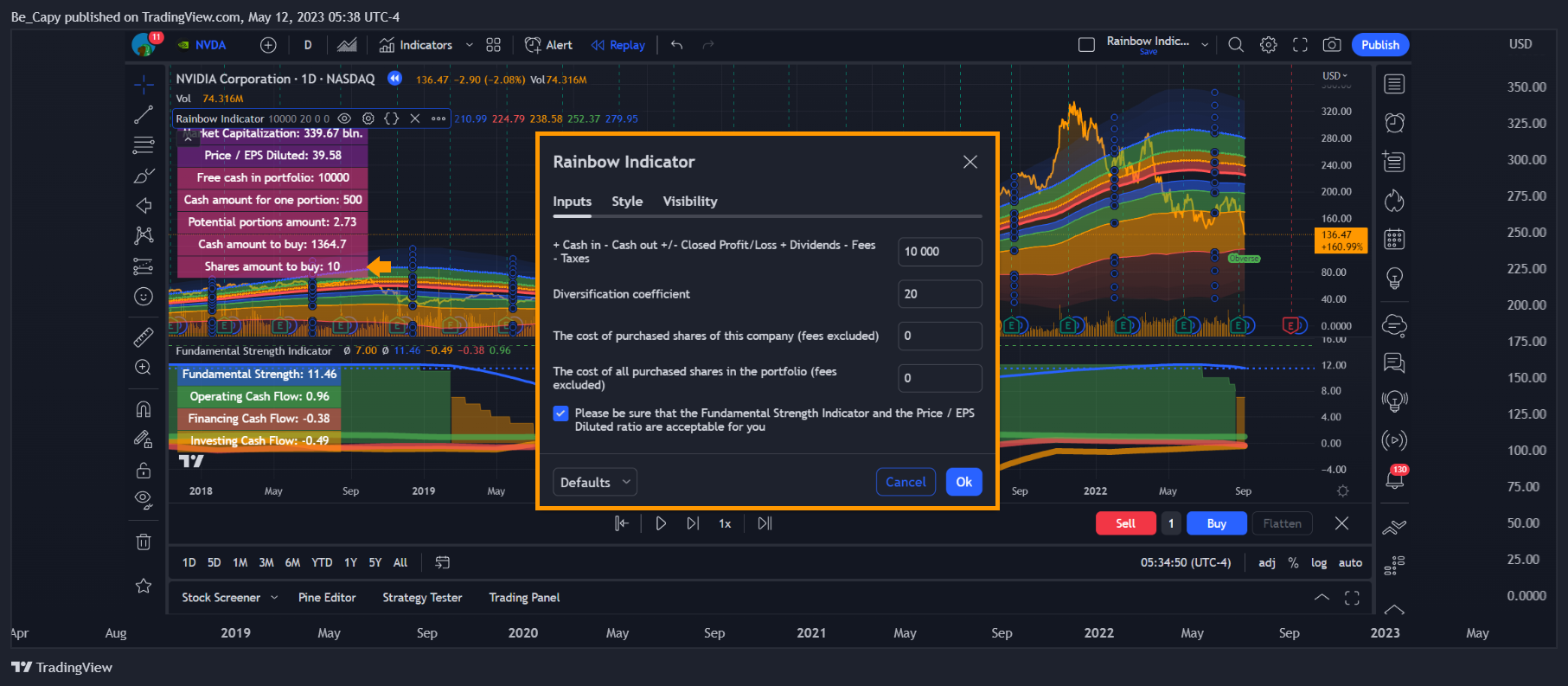Open the Defaults dropdown
Image resolution: width=1568 pixels, height=686 pixels.
[x=595, y=482]
